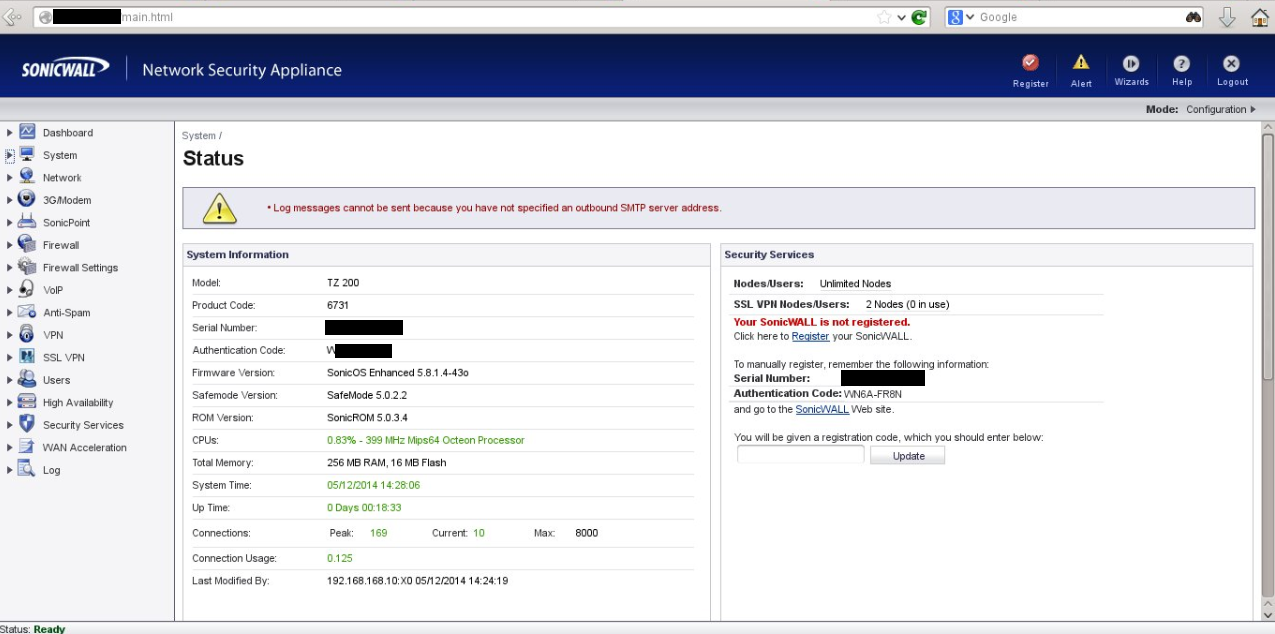Open the Log menu item
The width and height of the screenshot is (1275, 634).
(x=51, y=470)
